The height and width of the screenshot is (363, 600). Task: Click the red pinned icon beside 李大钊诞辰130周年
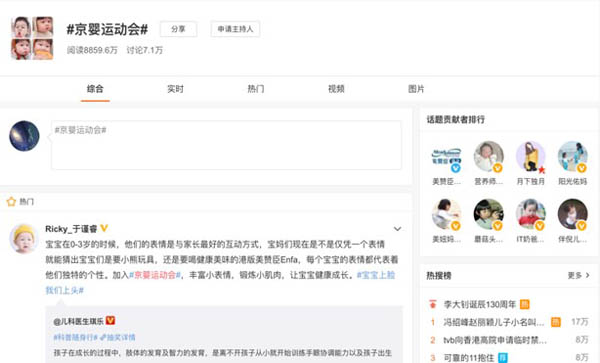click(433, 304)
